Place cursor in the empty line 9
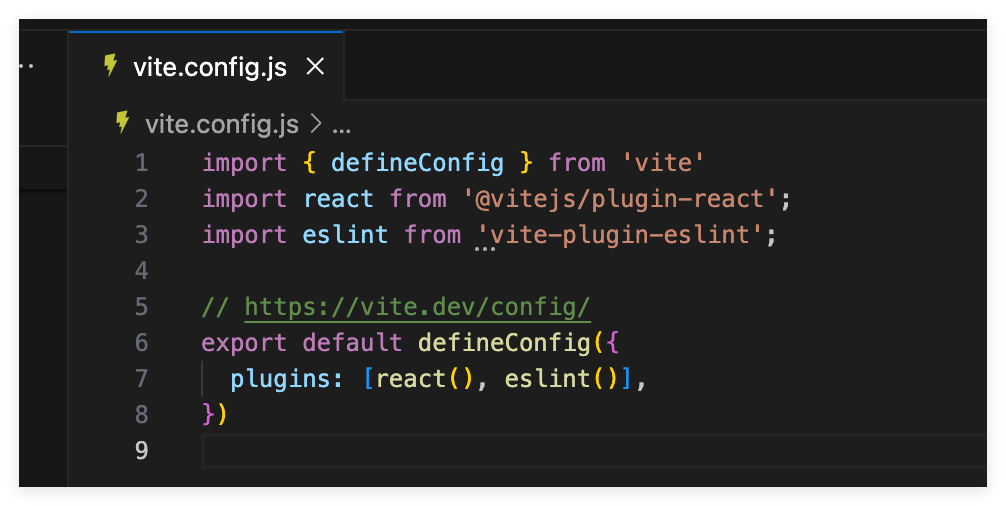Viewport: 1006px width, 506px height. 593,451
